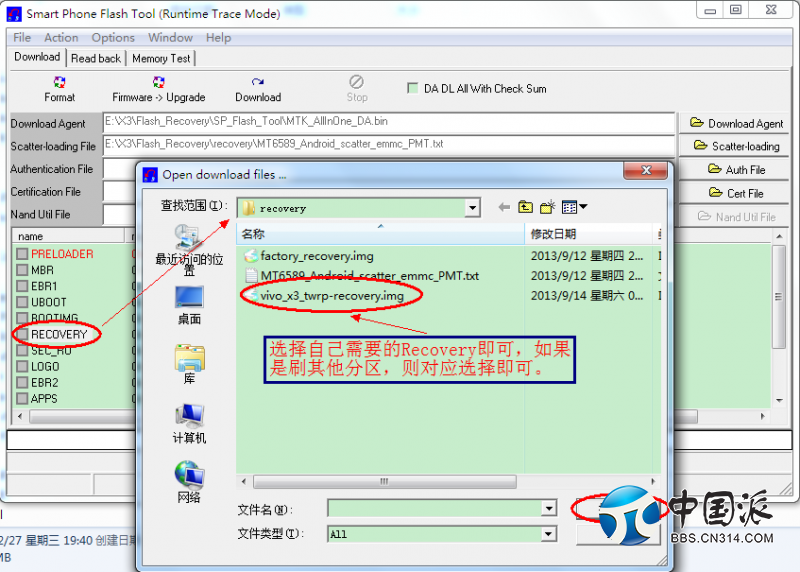Click the Download Agent path field

click(x=388, y=122)
